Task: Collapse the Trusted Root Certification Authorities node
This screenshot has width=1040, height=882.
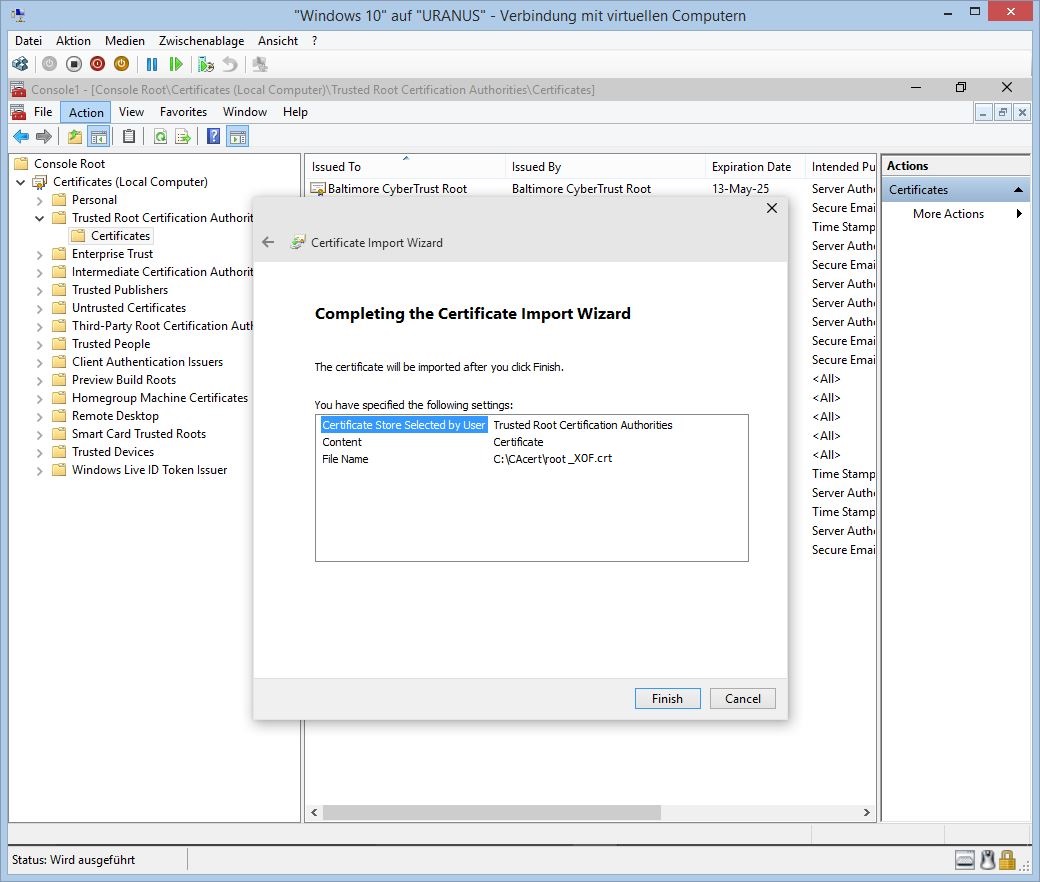Action: coord(40,218)
